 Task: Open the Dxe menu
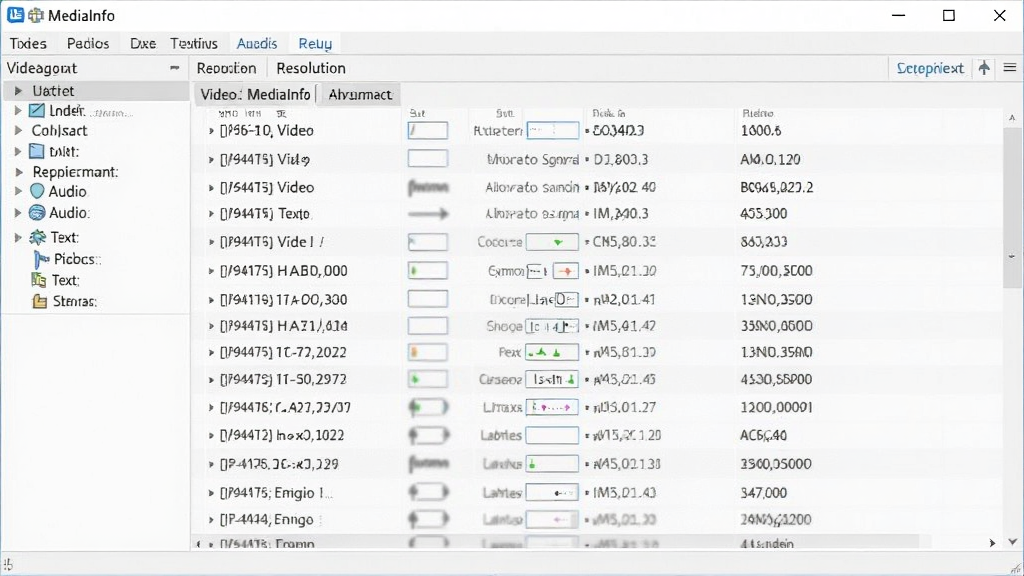click(142, 44)
